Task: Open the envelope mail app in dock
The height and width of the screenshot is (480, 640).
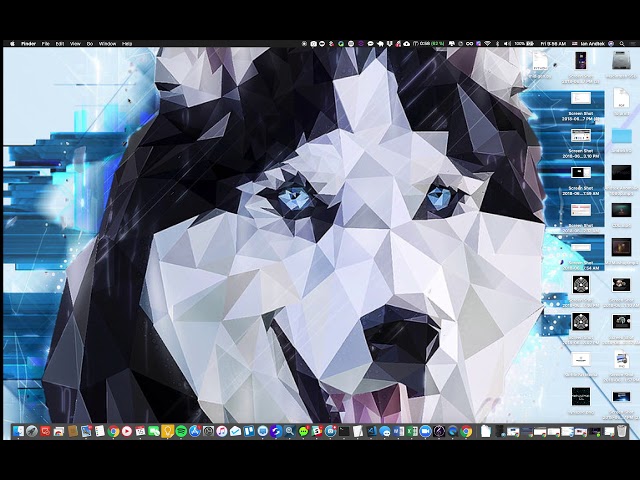Action: pos(236,431)
